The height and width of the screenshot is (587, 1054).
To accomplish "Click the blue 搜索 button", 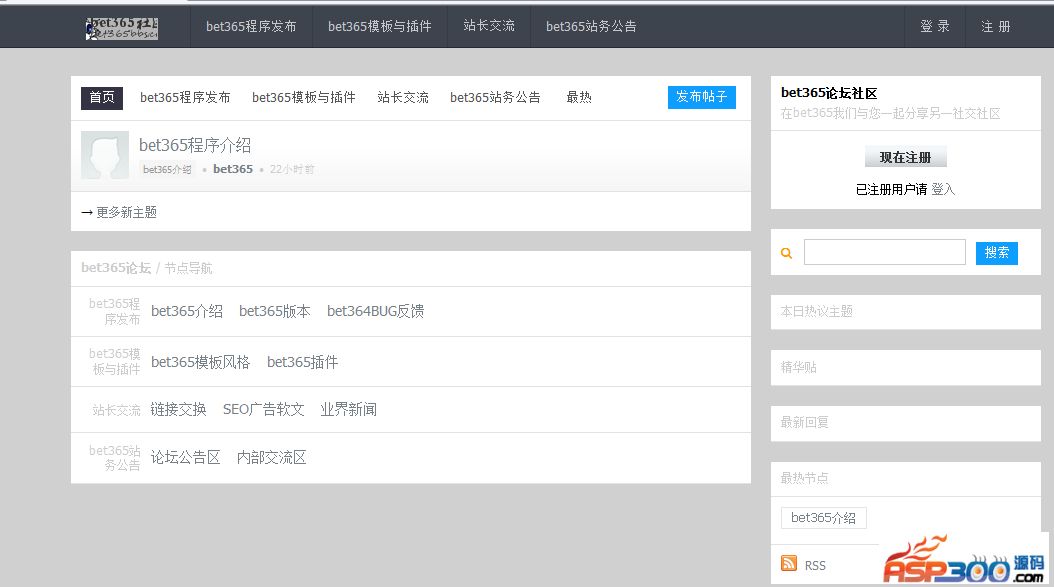I will click(996, 253).
